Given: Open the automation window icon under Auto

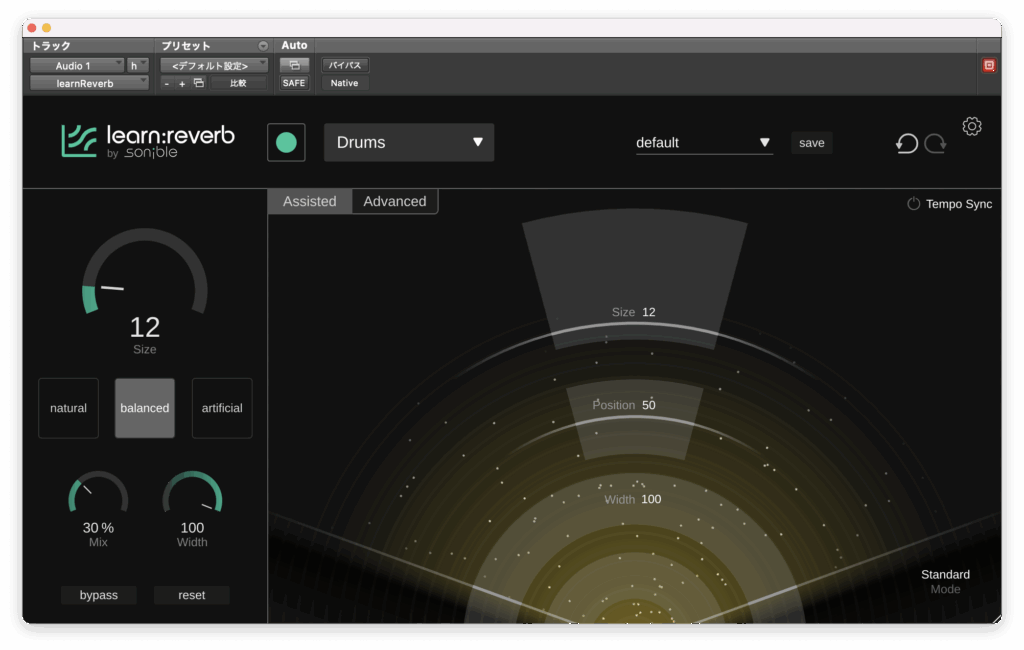Looking at the screenshot, I should pyautogui.click(x=294, y=65).
